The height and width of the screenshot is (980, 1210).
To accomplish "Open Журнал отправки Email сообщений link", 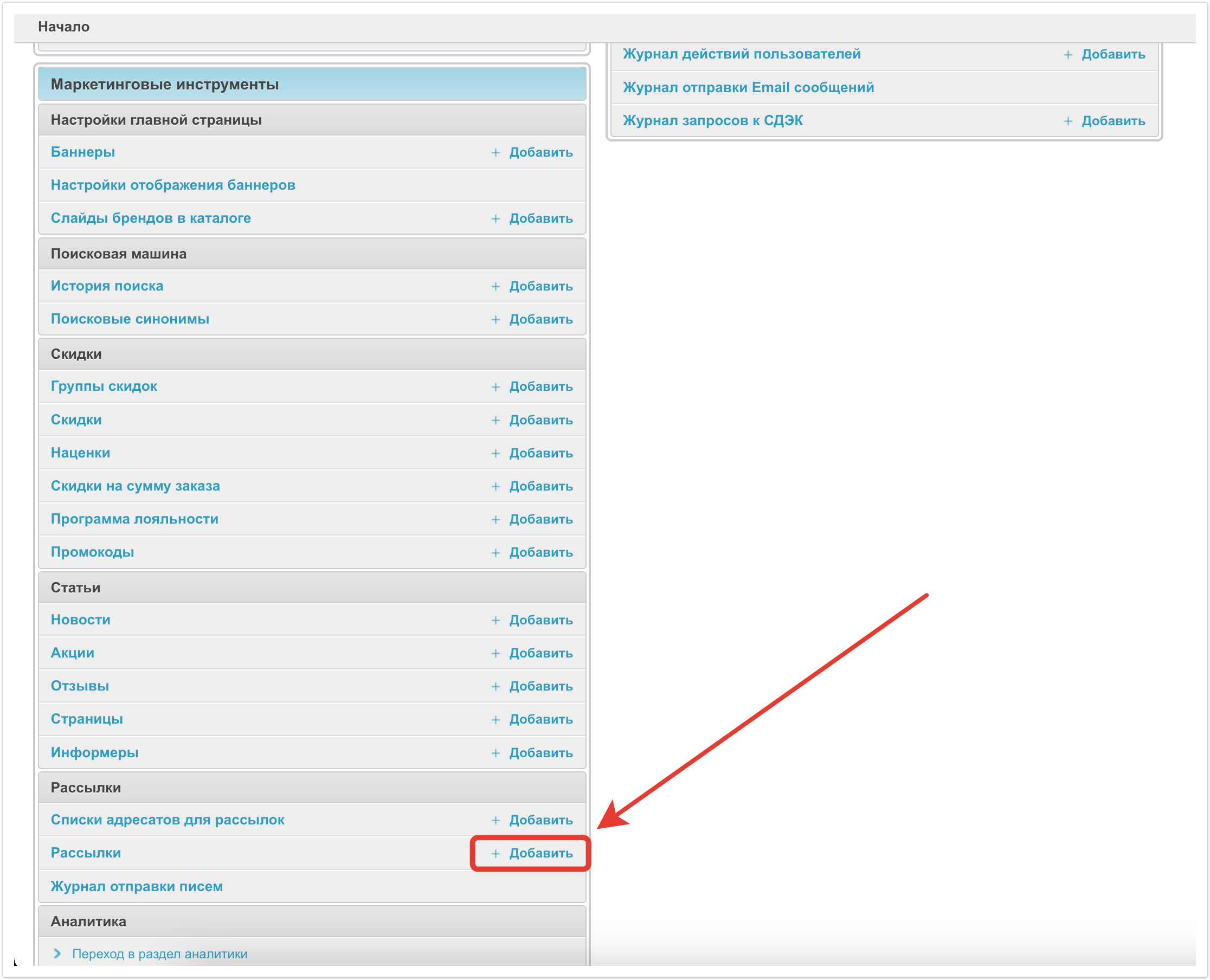I will pos(748,87).
